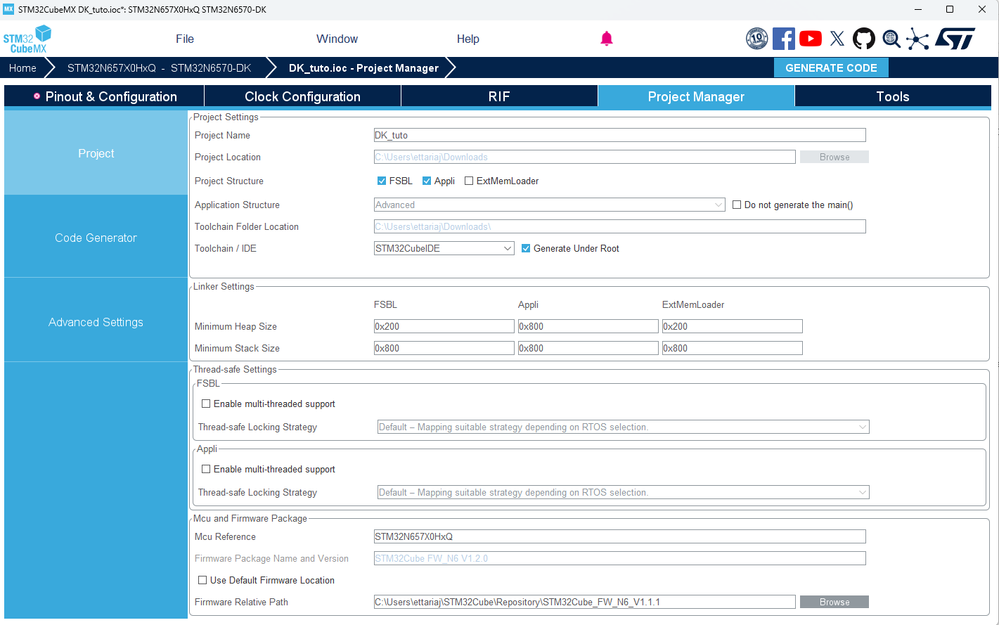Click the Mcu Reference field
999x625 pixels.
(x=619, y=536)
